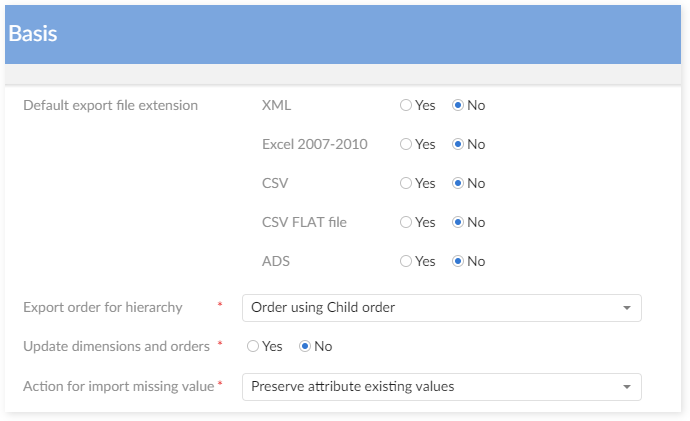Choose No for Update dimensions and orders
The height and width of the screenshot is (421, 690).
point(306,346)
